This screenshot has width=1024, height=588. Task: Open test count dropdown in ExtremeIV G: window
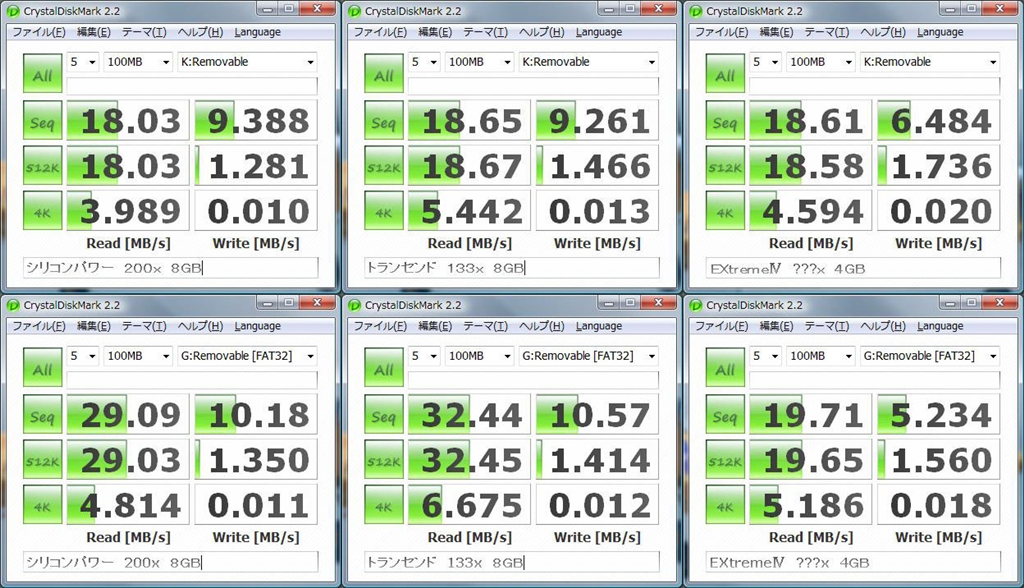pos(765,356)
